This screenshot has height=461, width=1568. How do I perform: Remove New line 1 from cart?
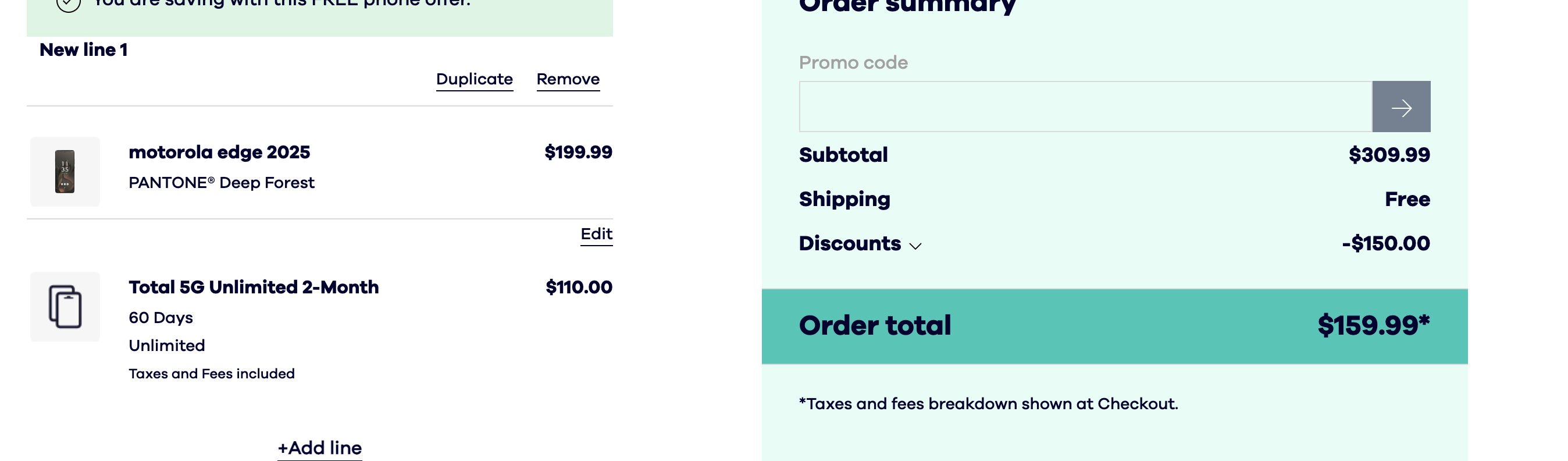tap(567, 80)
